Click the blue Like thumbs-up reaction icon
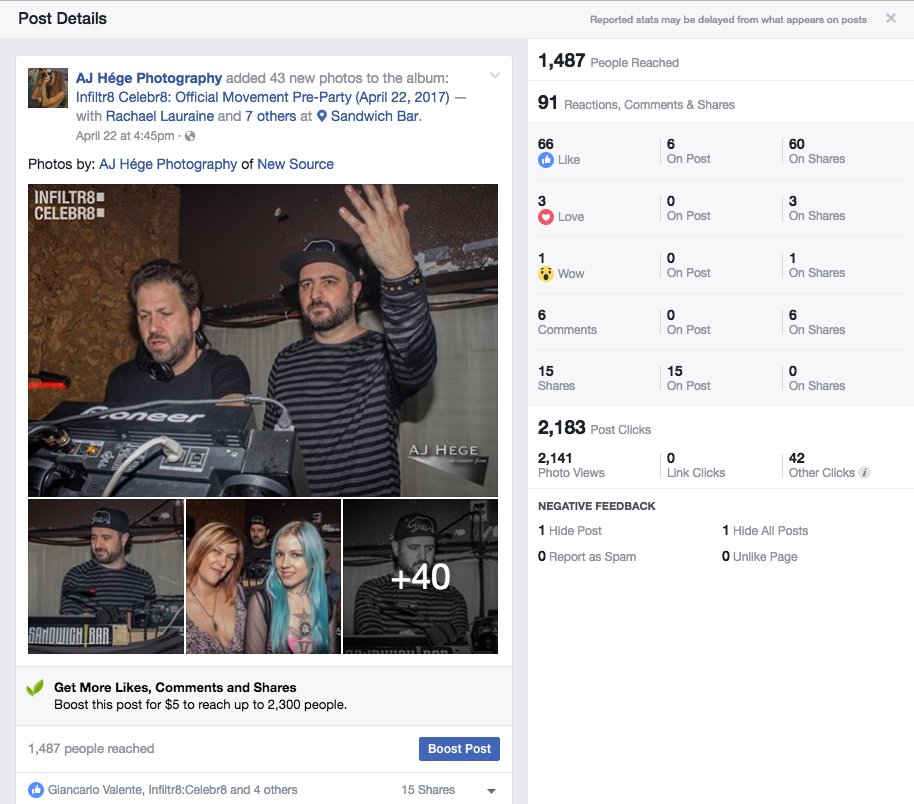Screen dimensions: 914x804 coord(546,160)
